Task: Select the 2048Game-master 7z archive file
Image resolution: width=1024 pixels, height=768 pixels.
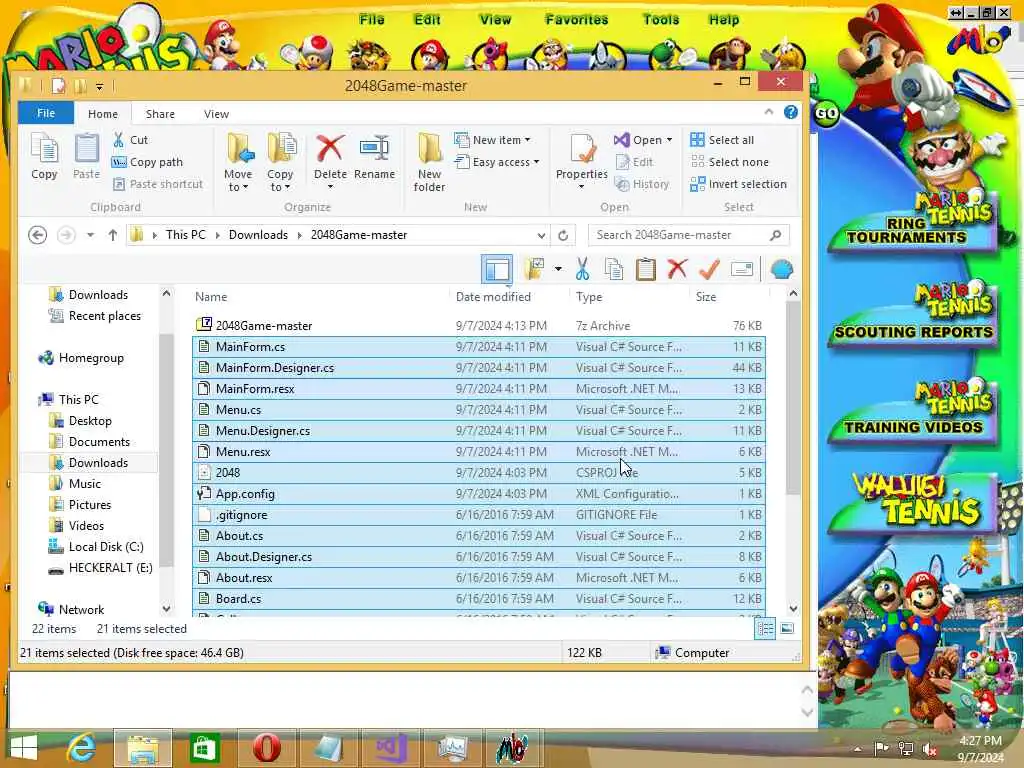Action: pos(479,325)
